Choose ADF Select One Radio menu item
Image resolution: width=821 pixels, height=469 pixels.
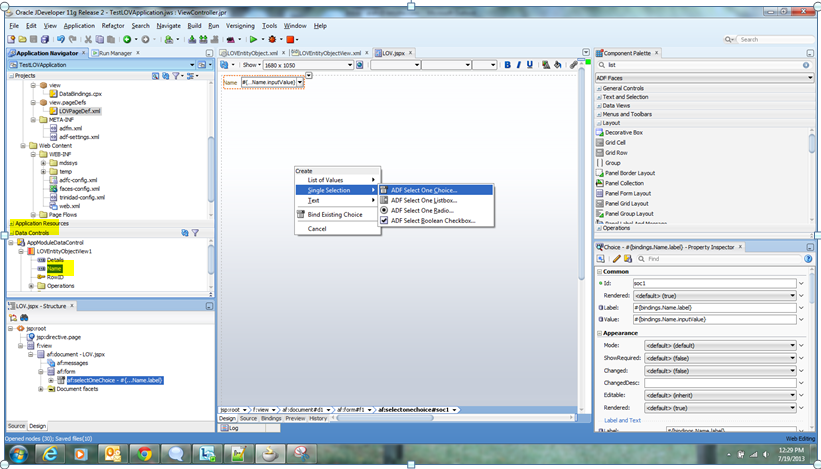(436, 210)
